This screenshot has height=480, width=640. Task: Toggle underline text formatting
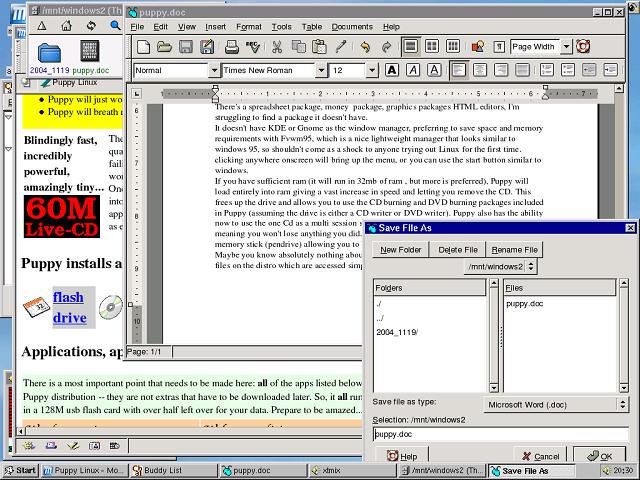coord(431,71)
